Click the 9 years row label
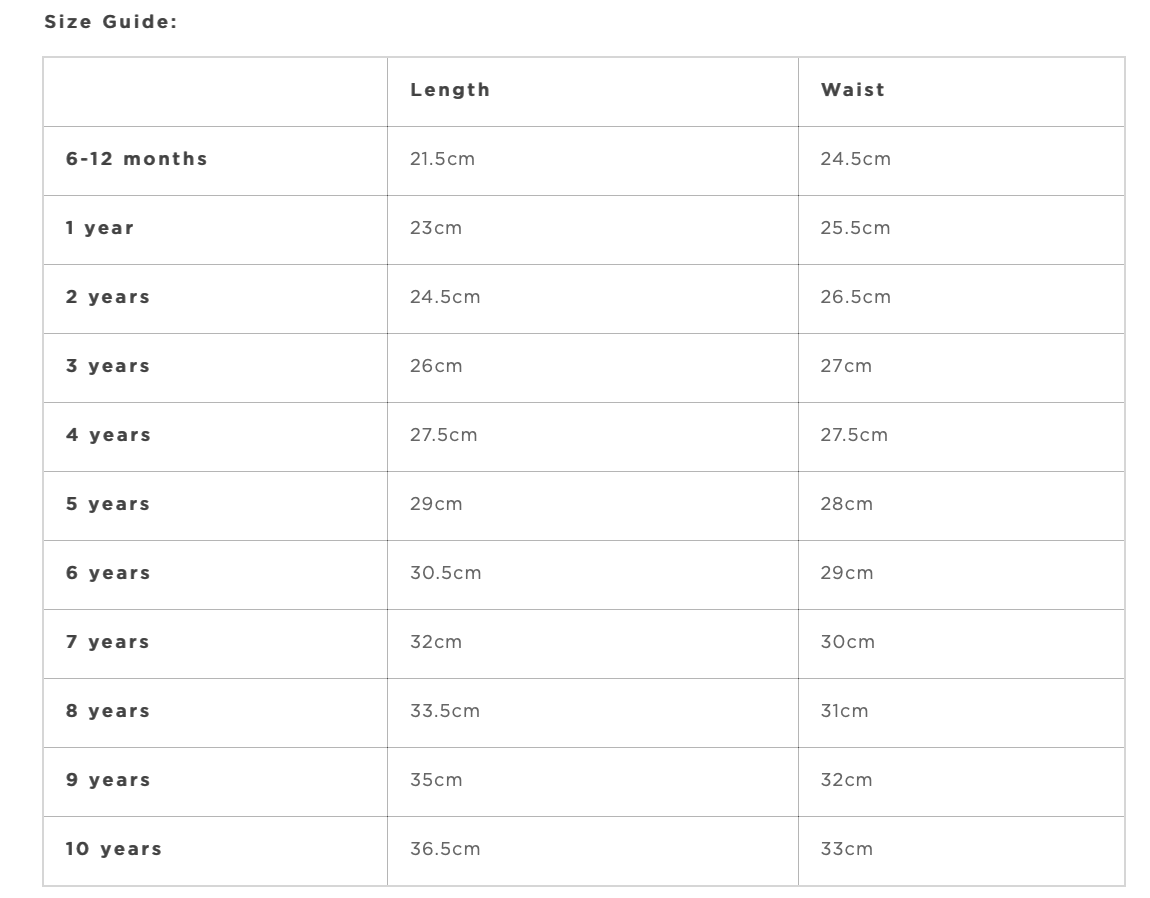 click(x=108, y=780)
